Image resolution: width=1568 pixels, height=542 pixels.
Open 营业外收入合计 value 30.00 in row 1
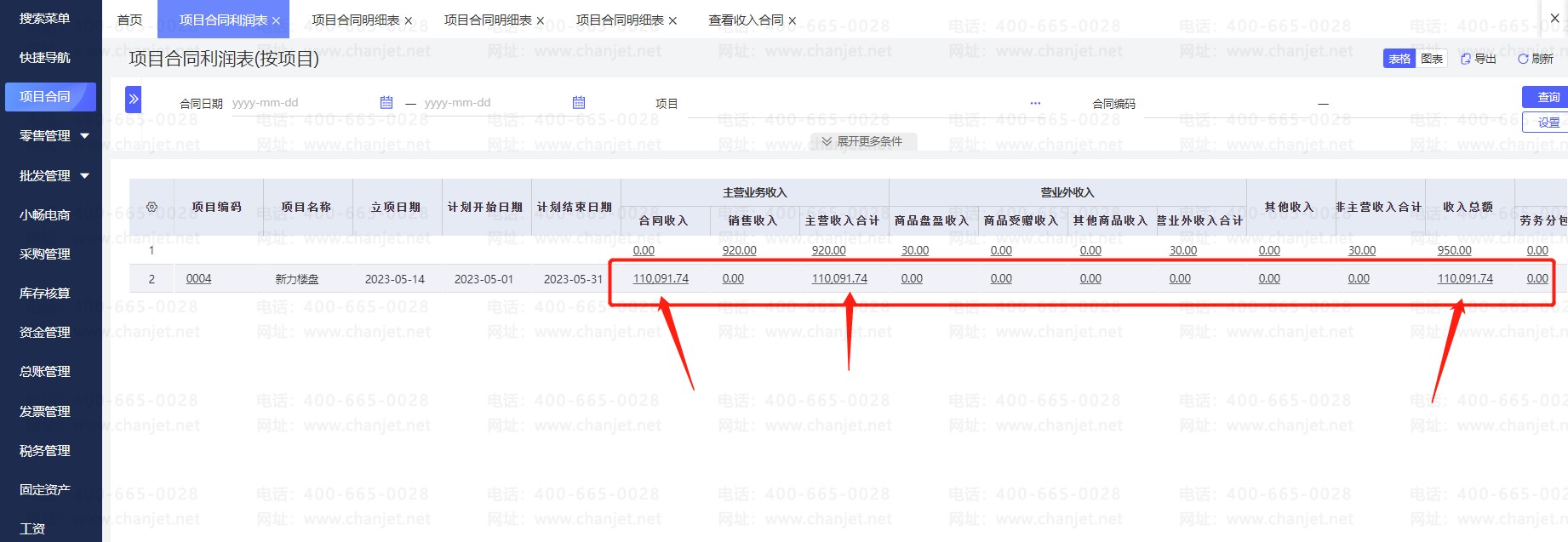pos(1183,250)
